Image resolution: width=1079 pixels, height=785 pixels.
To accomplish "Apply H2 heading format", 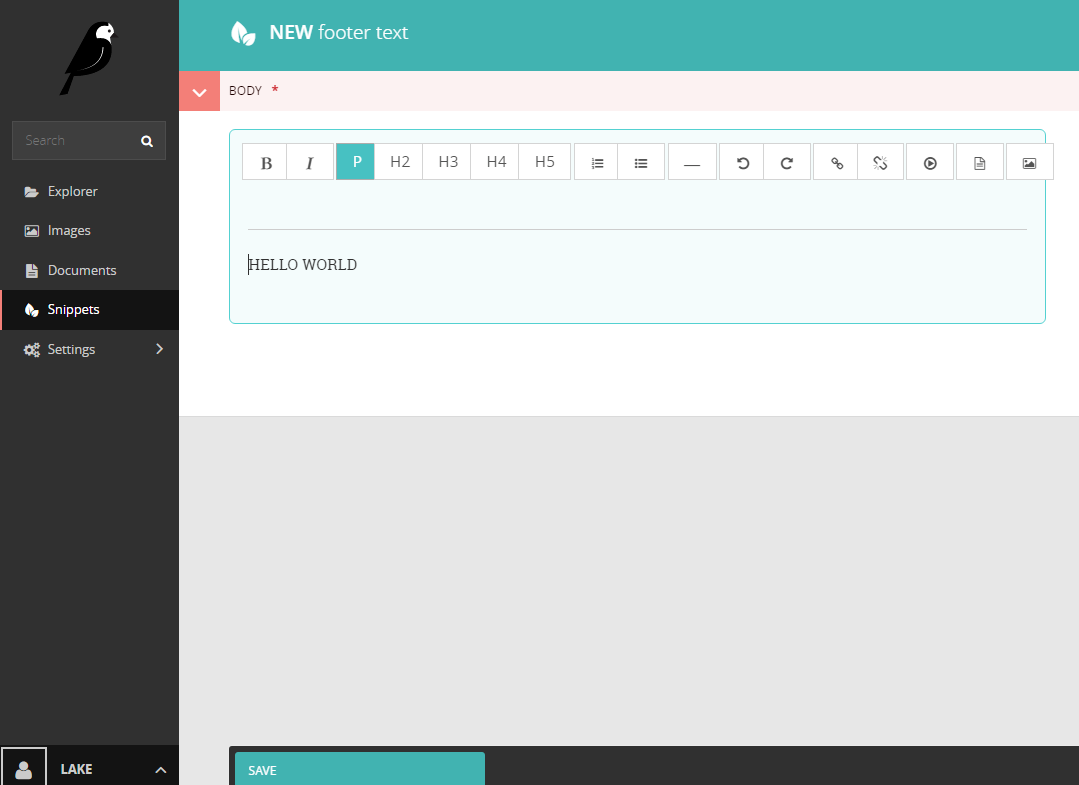I will click(399, 162).
